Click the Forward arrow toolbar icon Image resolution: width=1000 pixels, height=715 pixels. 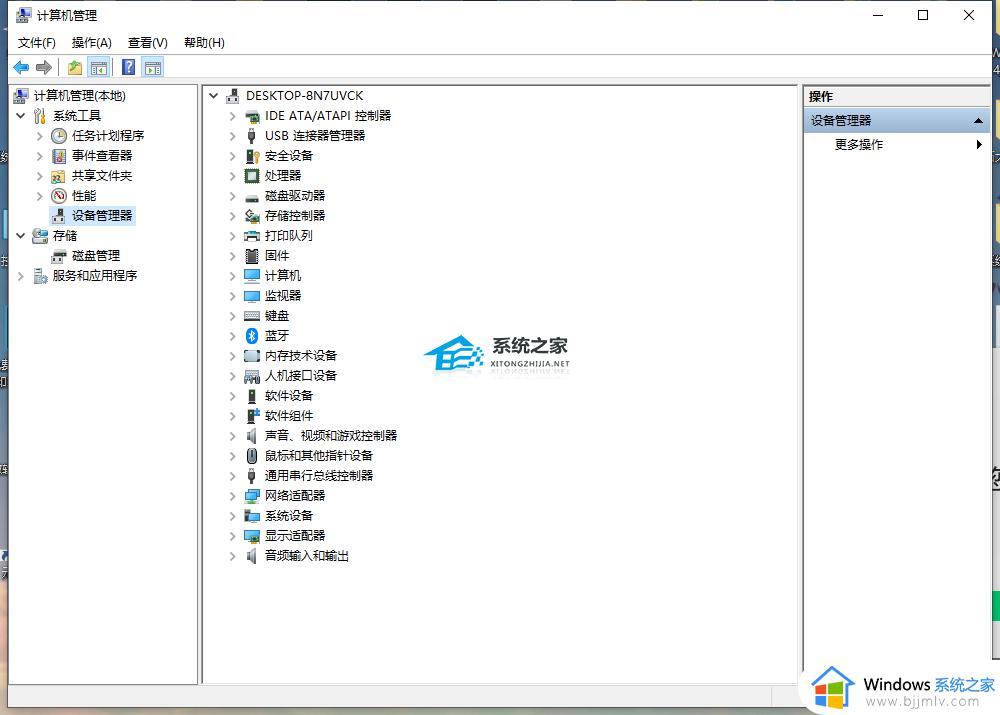44,68
